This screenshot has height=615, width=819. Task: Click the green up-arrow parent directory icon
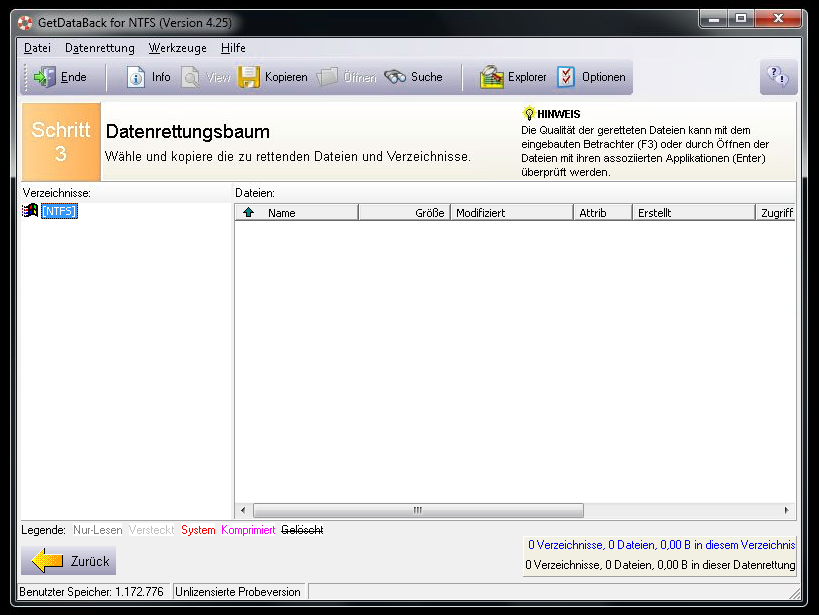coord(249,212)
